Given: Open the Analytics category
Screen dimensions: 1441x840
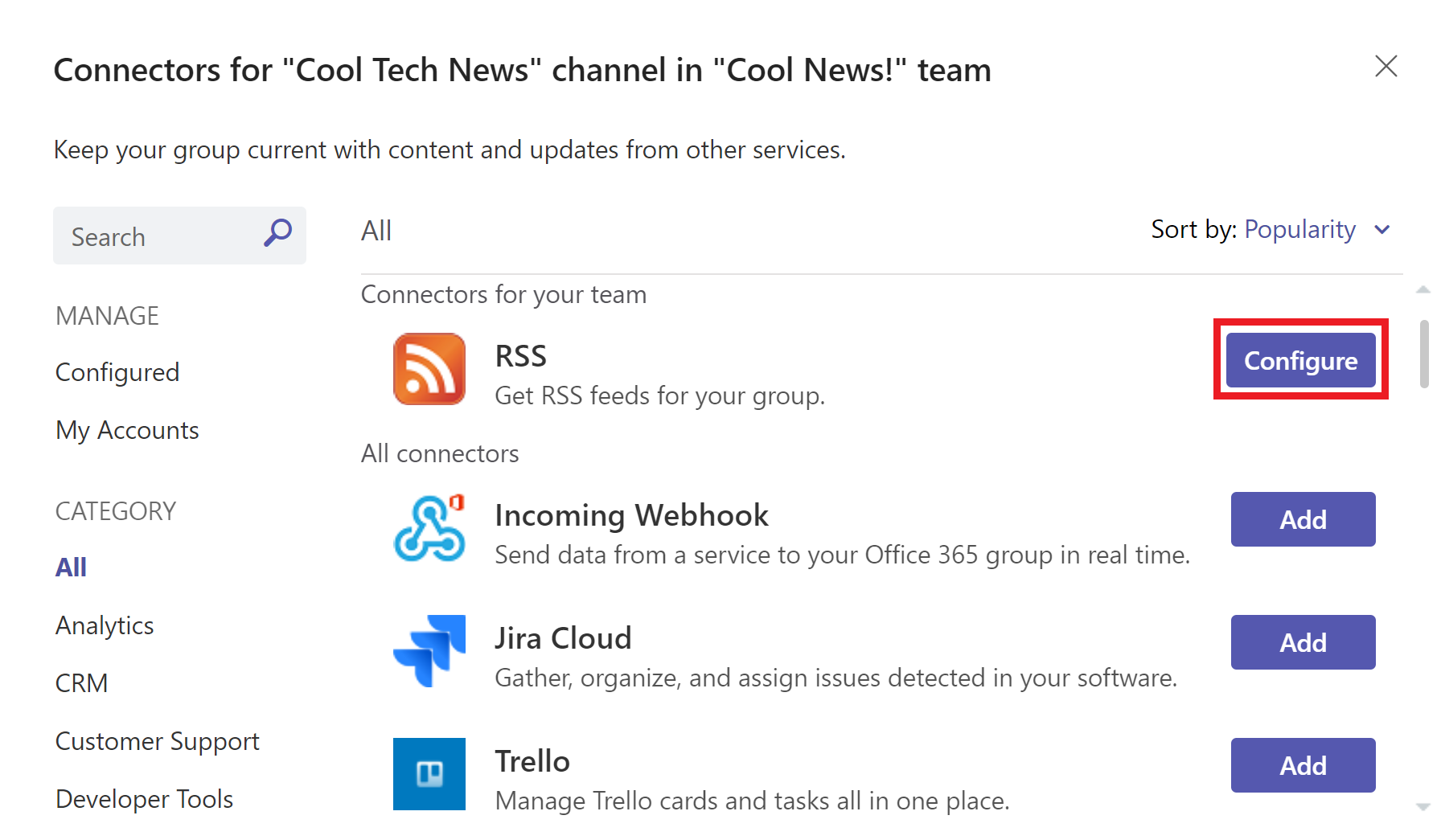Looking at the screenshot, I should 104,625.
